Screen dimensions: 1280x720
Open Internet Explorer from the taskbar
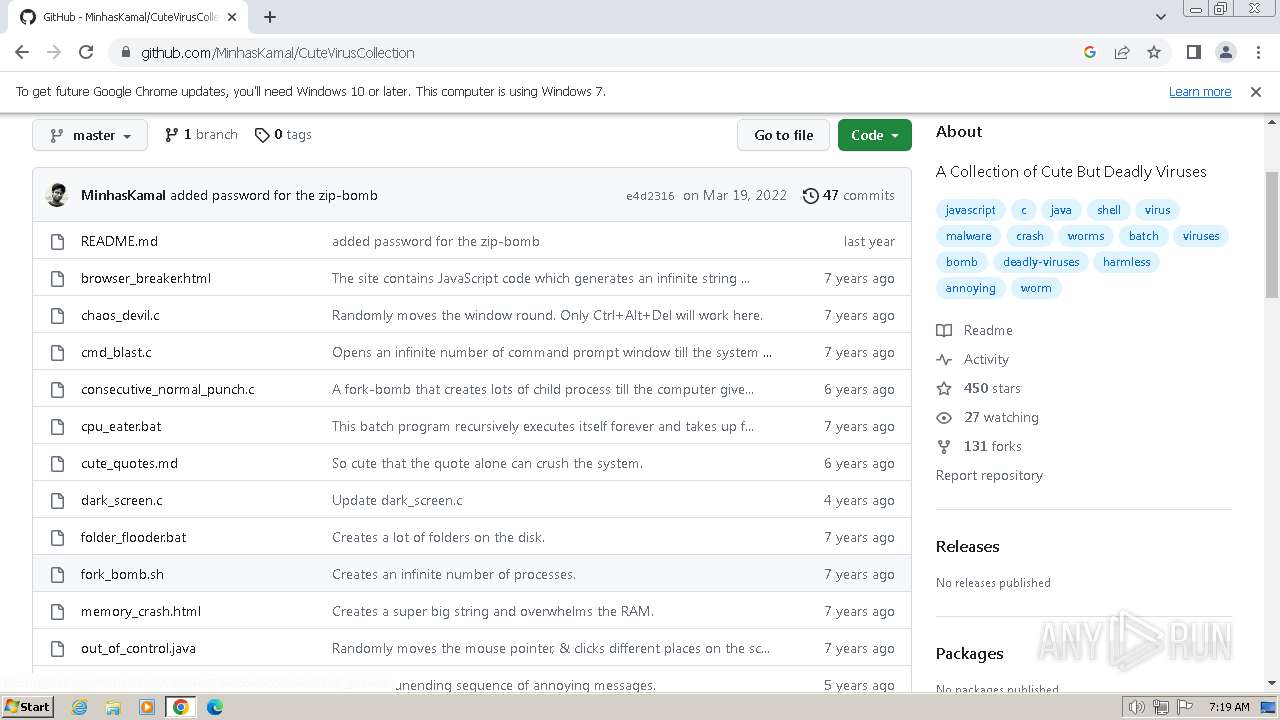click(x=79, y=707)
